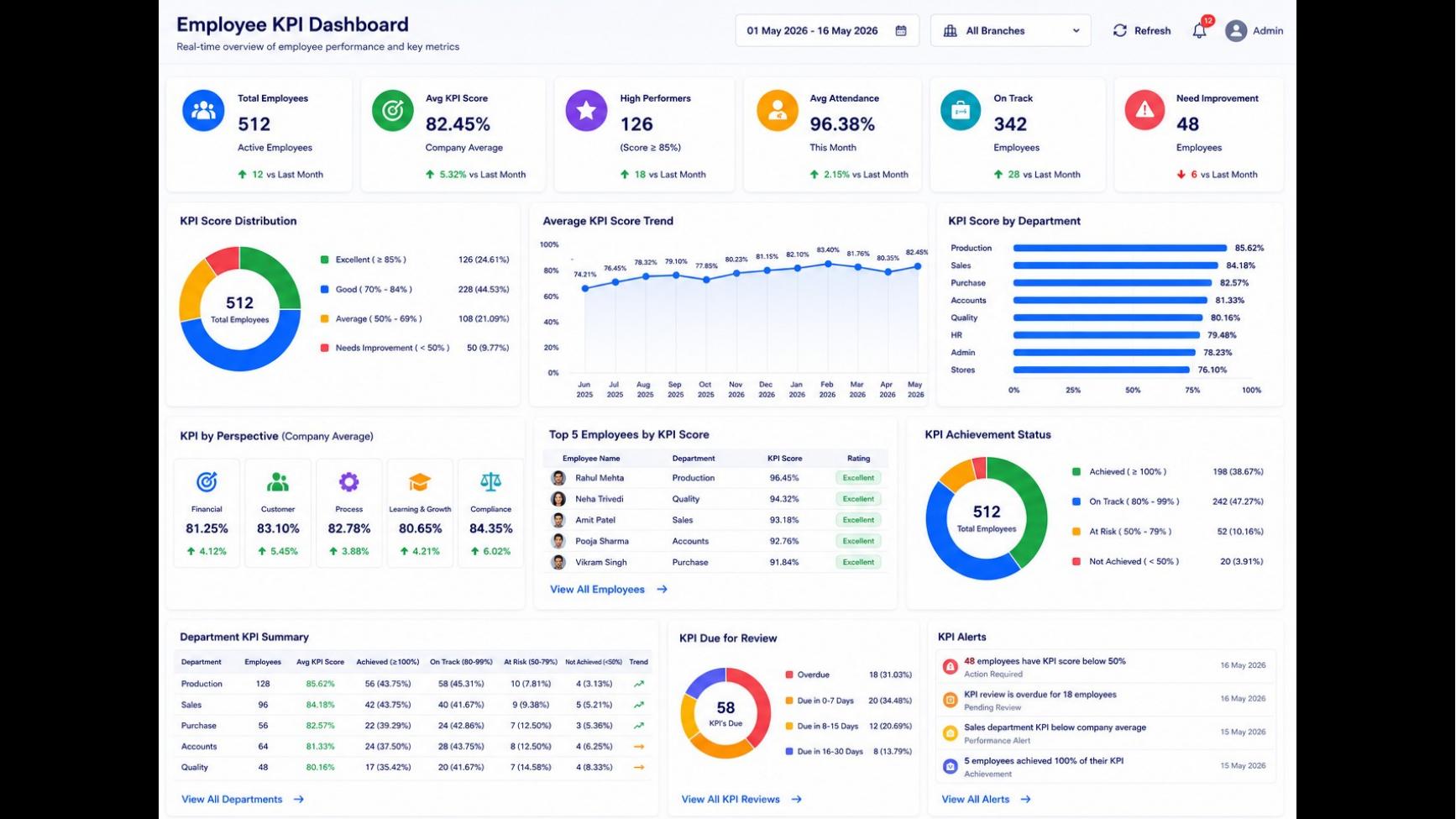Click the Excellent legend color swatch
Screen dimensions: 1456x819
pos(324,260)
